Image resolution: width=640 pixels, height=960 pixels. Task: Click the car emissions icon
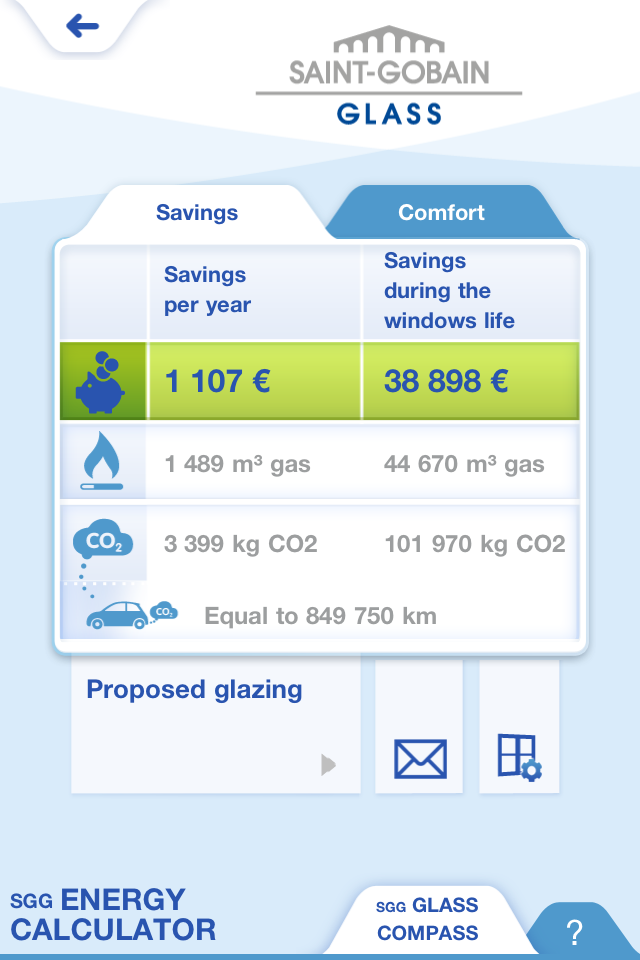(132, 615)
